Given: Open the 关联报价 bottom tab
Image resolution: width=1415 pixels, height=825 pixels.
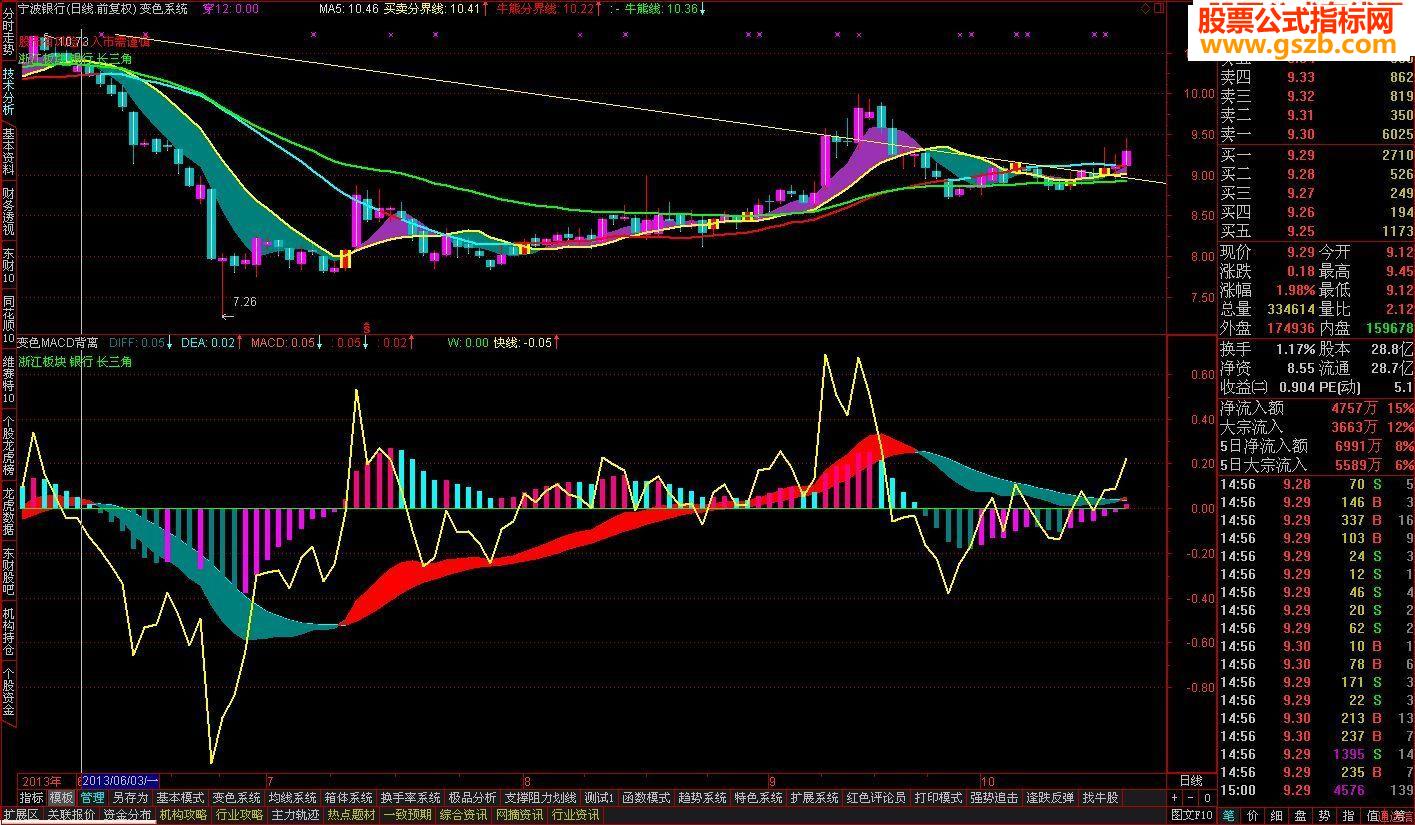Looking at the screenshot, I should (72, 815).
